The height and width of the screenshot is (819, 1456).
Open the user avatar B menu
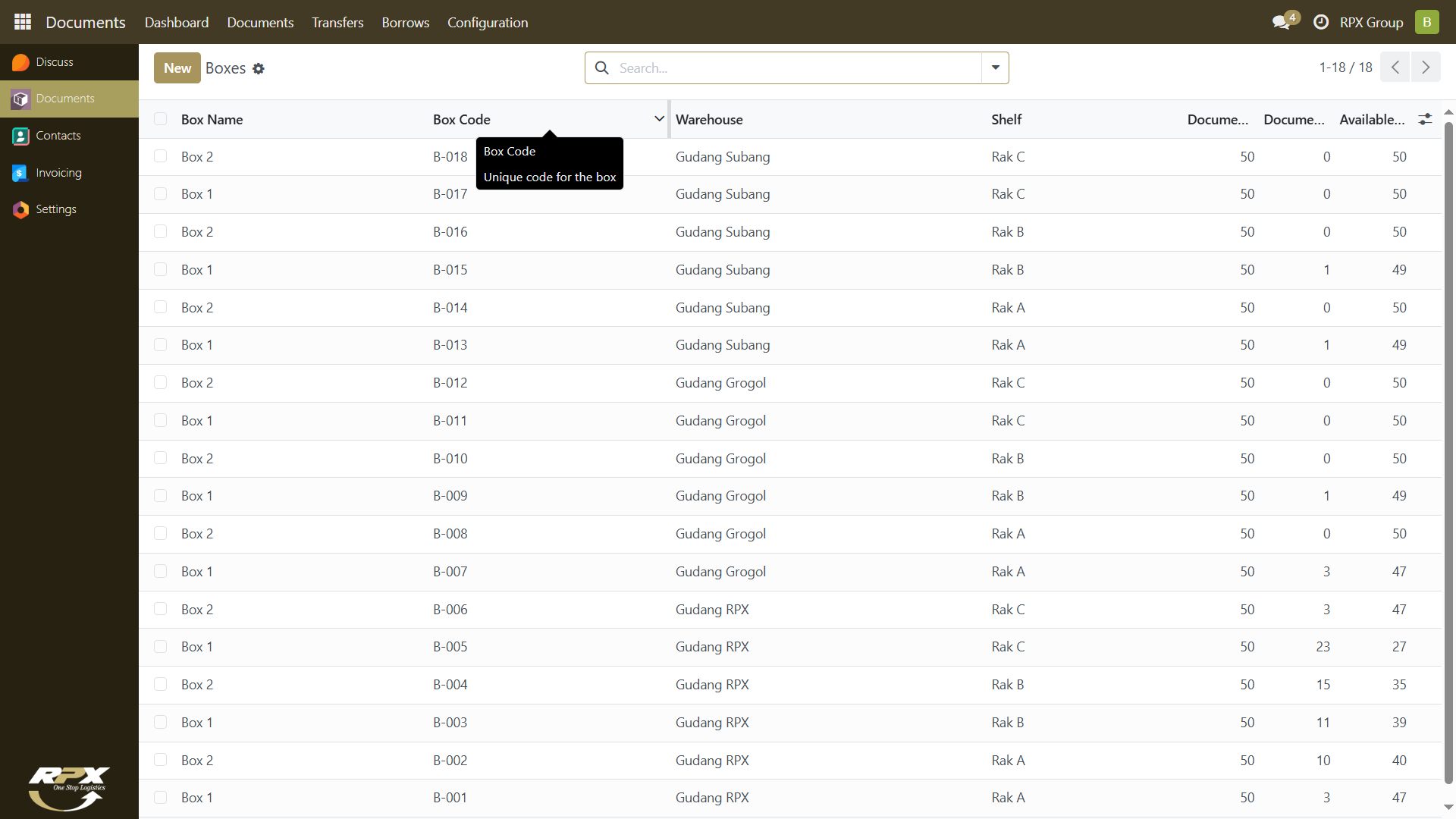pyautogui.click(x=1426, y=22)
